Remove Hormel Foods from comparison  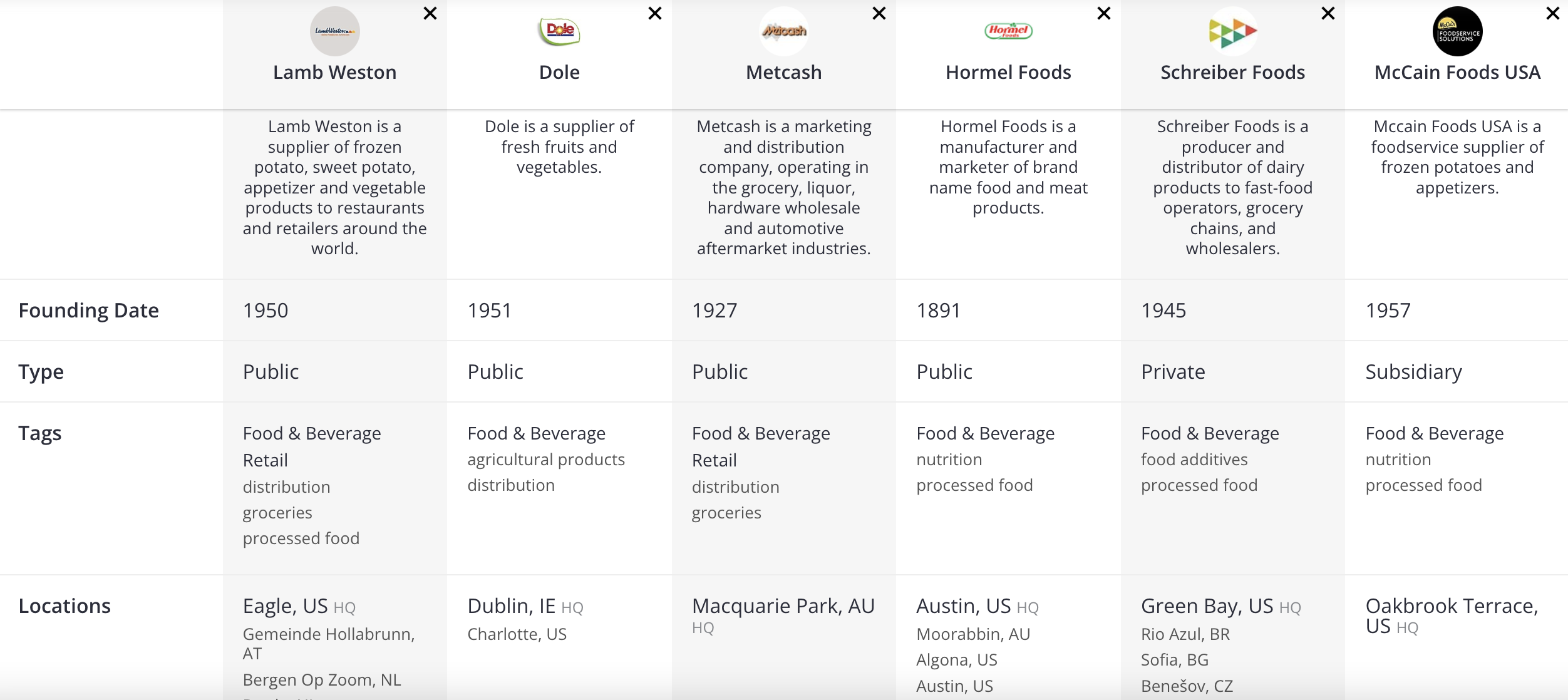click(x=1104, y=13)
